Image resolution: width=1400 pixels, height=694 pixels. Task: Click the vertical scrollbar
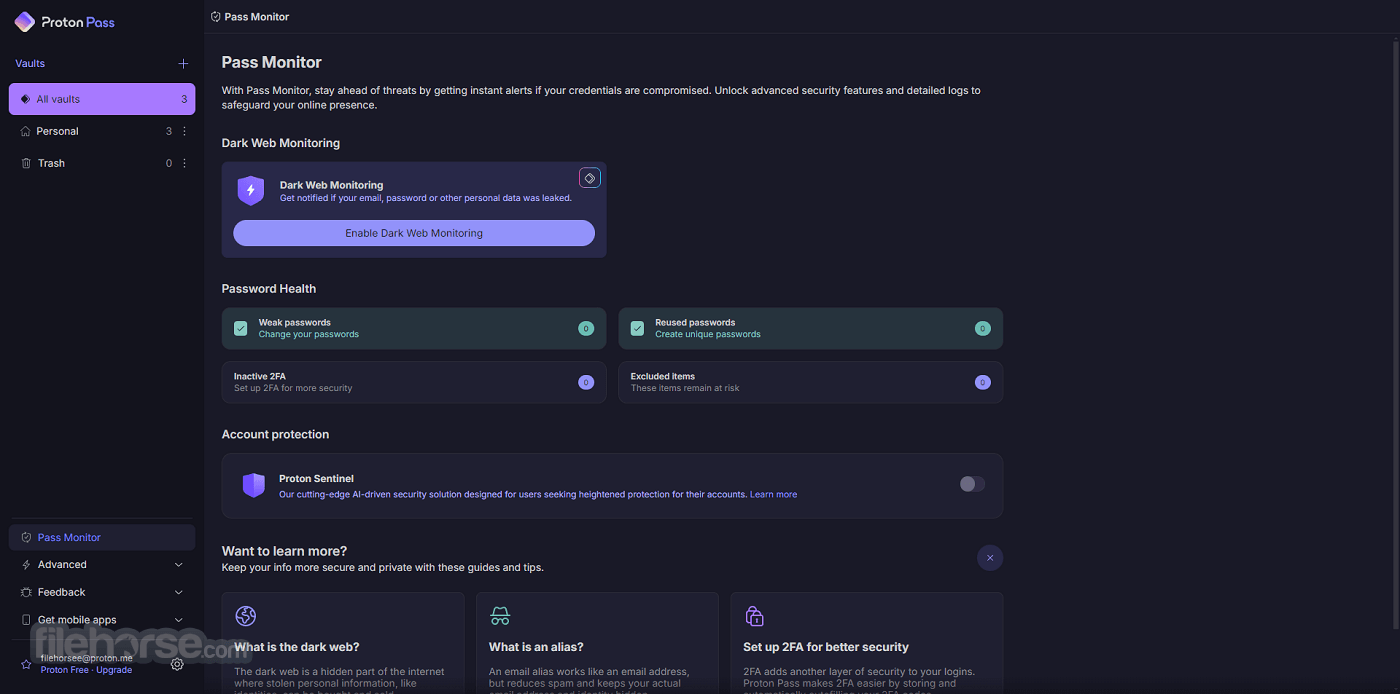pyautogui.click(x=1396, y=335)
